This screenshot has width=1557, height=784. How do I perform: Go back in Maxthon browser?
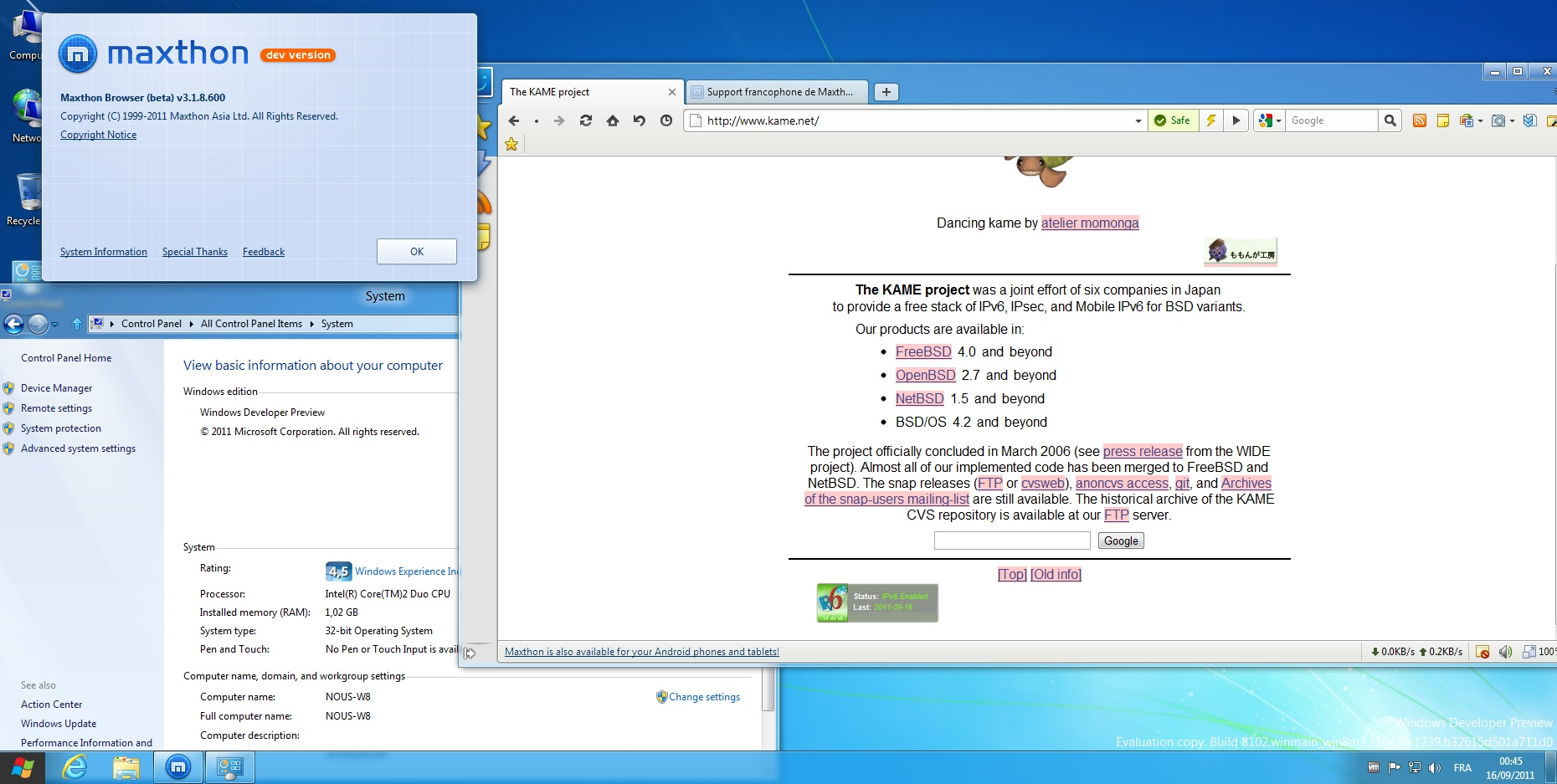coord(514,120)
